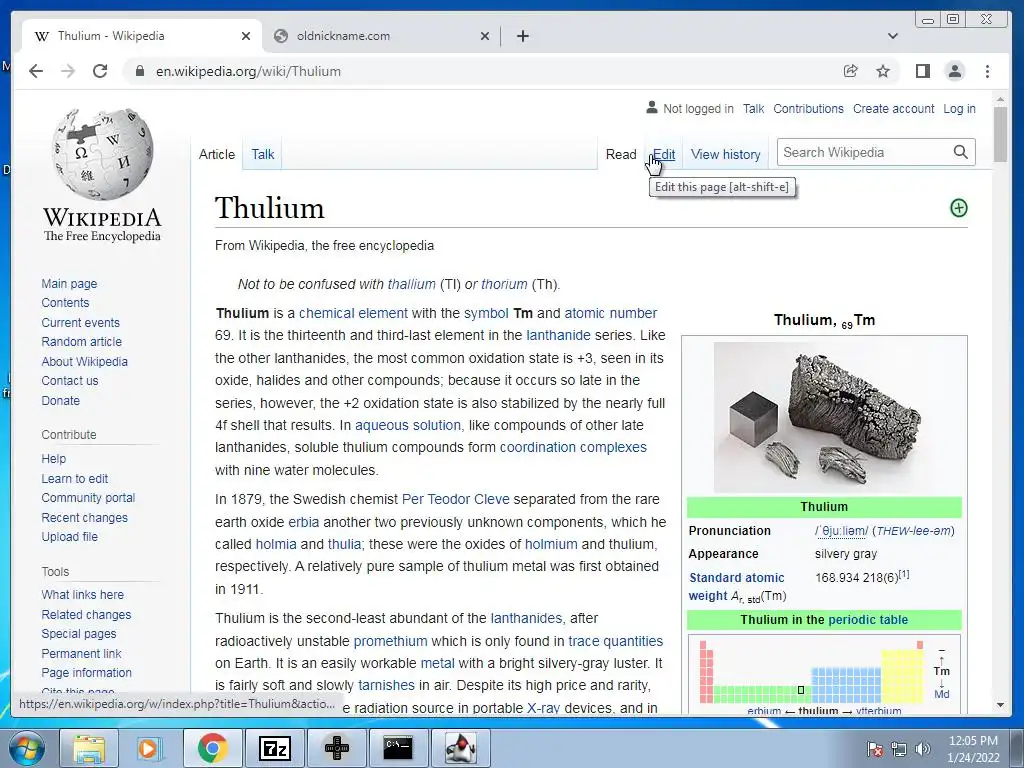Open the Windows Start button
The image size is (1024, 768).
(27, 748)
